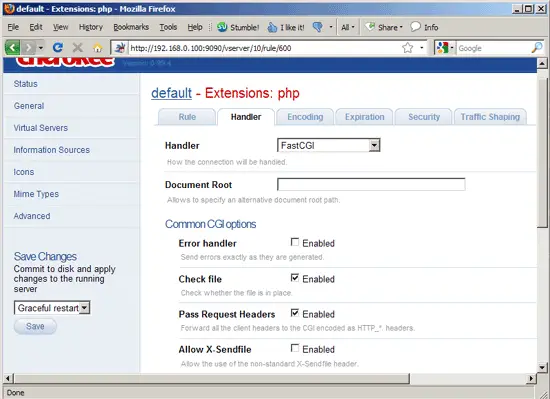Click the vertical scrollbar up arrow
This screenshot has width=550, height=399.
[x=542, y=63]
